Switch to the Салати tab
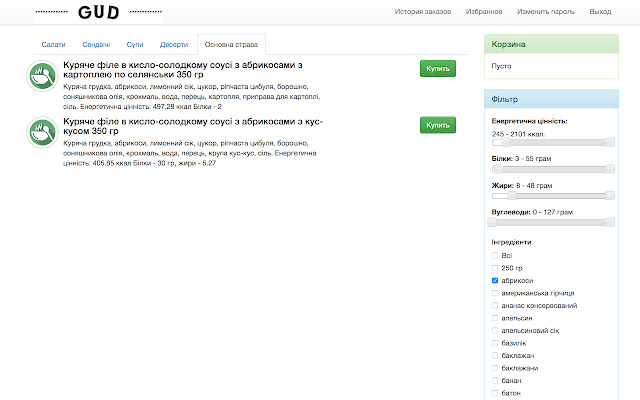 pyautogui.click(x=53, y=44)
